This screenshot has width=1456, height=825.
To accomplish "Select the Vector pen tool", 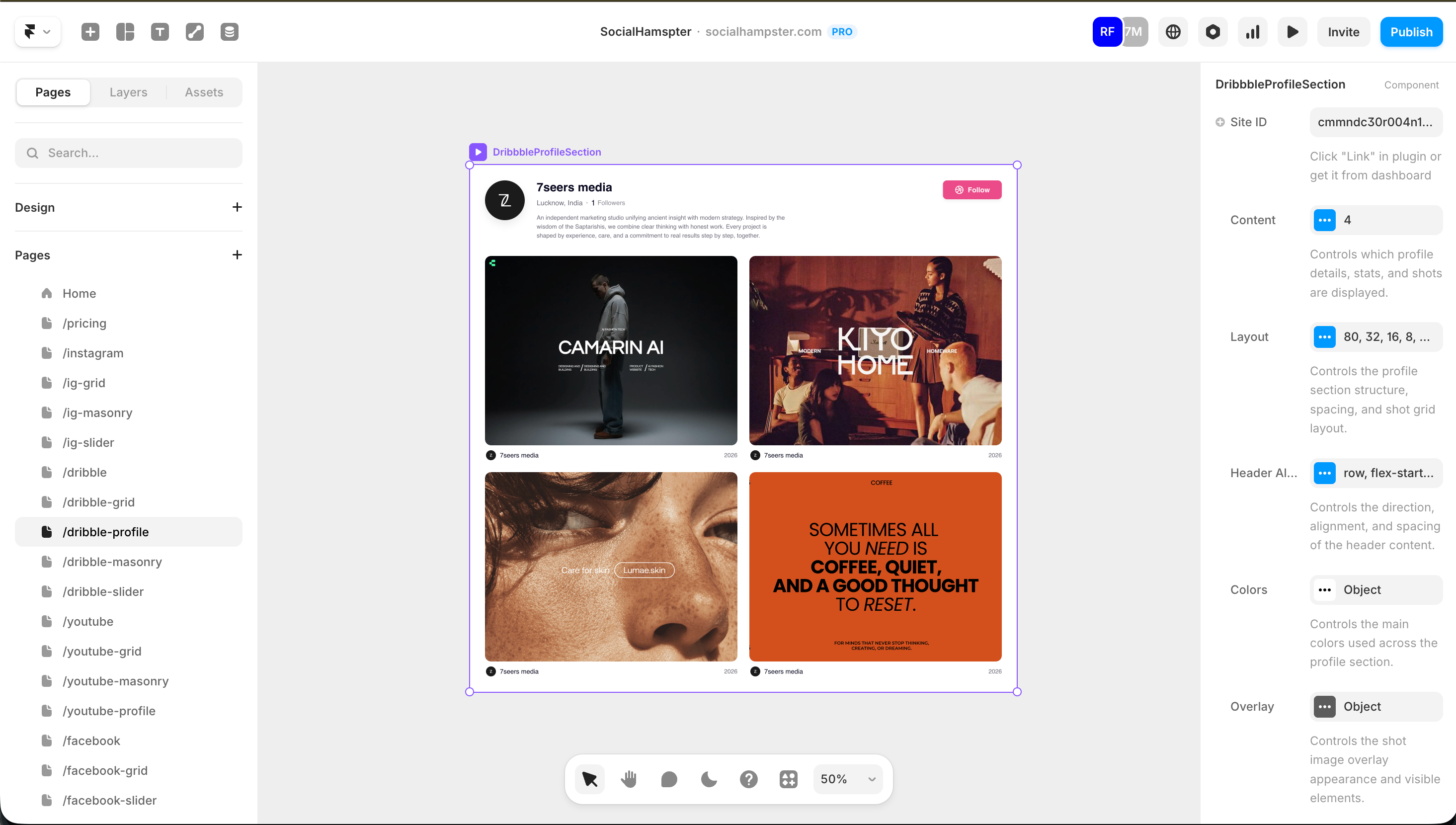I will tap(195, 32).
